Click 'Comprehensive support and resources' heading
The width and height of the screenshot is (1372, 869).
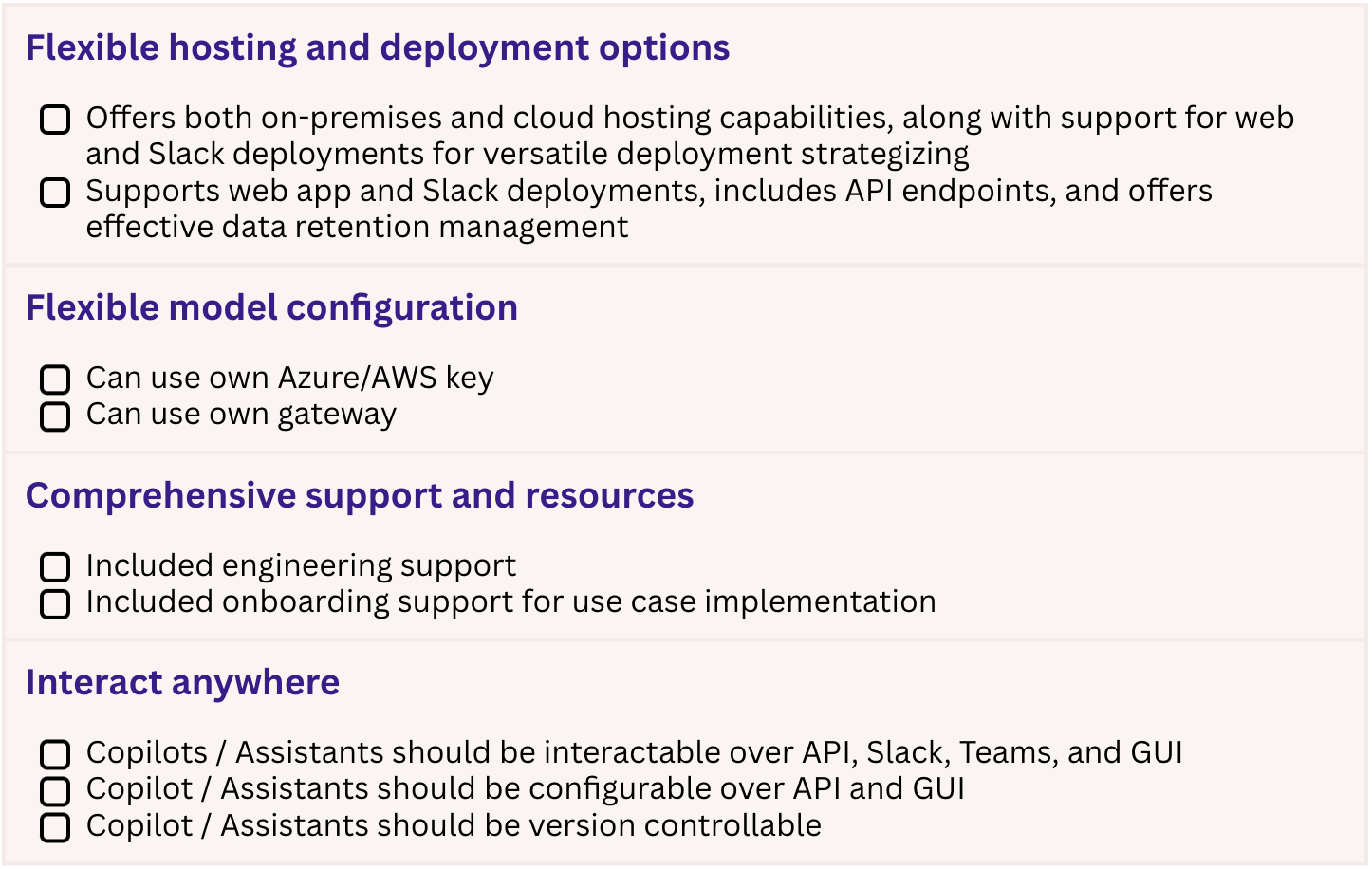359,495
